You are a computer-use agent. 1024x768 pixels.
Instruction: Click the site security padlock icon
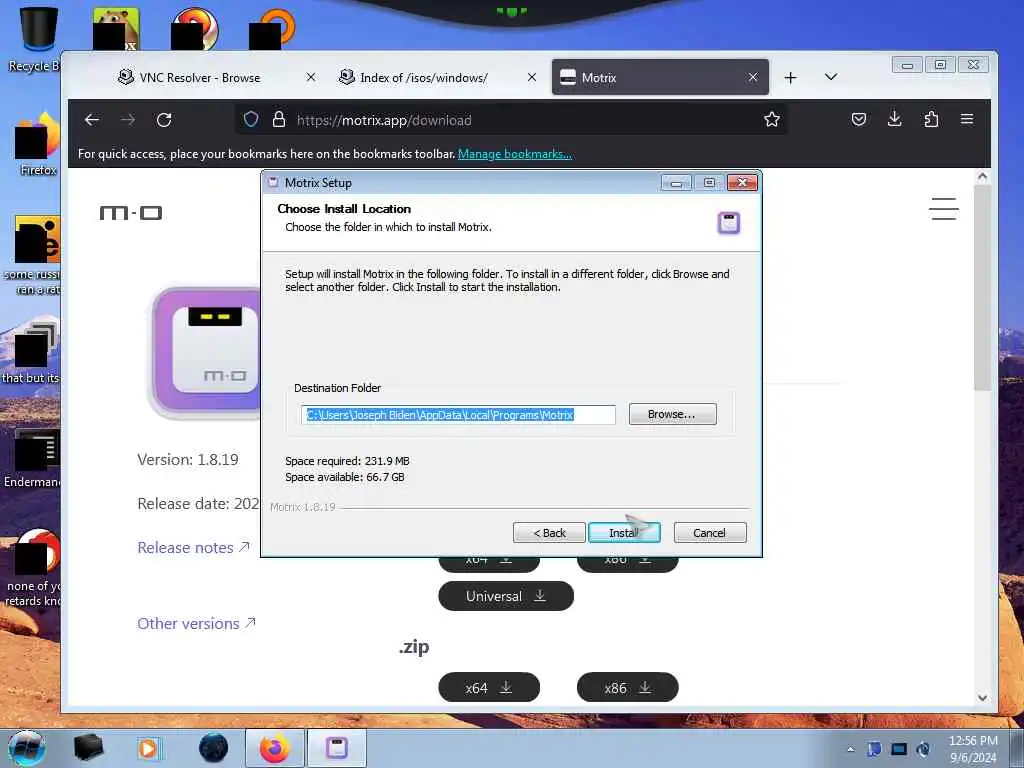click(279, 120)
